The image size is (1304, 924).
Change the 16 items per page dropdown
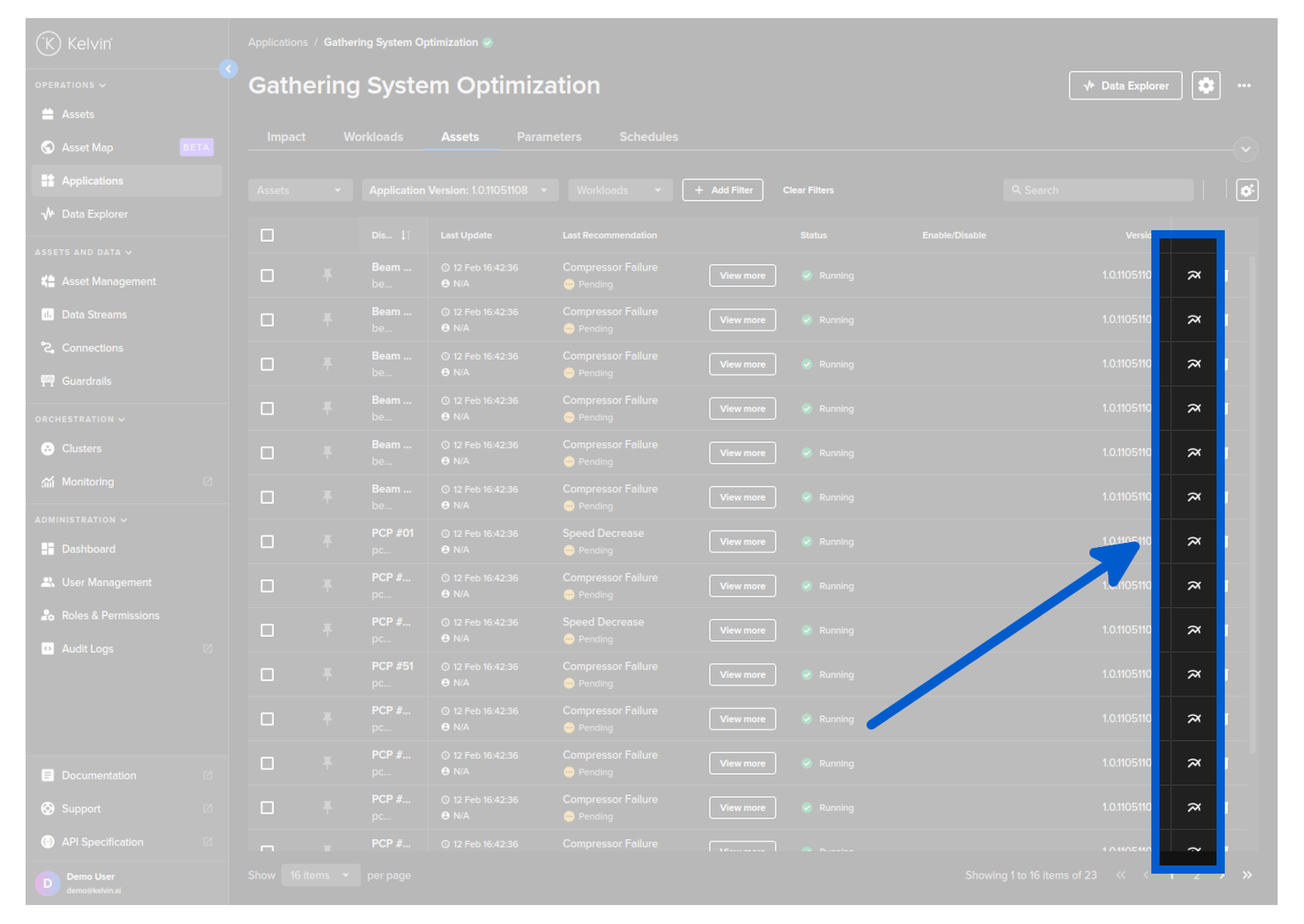tap(319, 875)
